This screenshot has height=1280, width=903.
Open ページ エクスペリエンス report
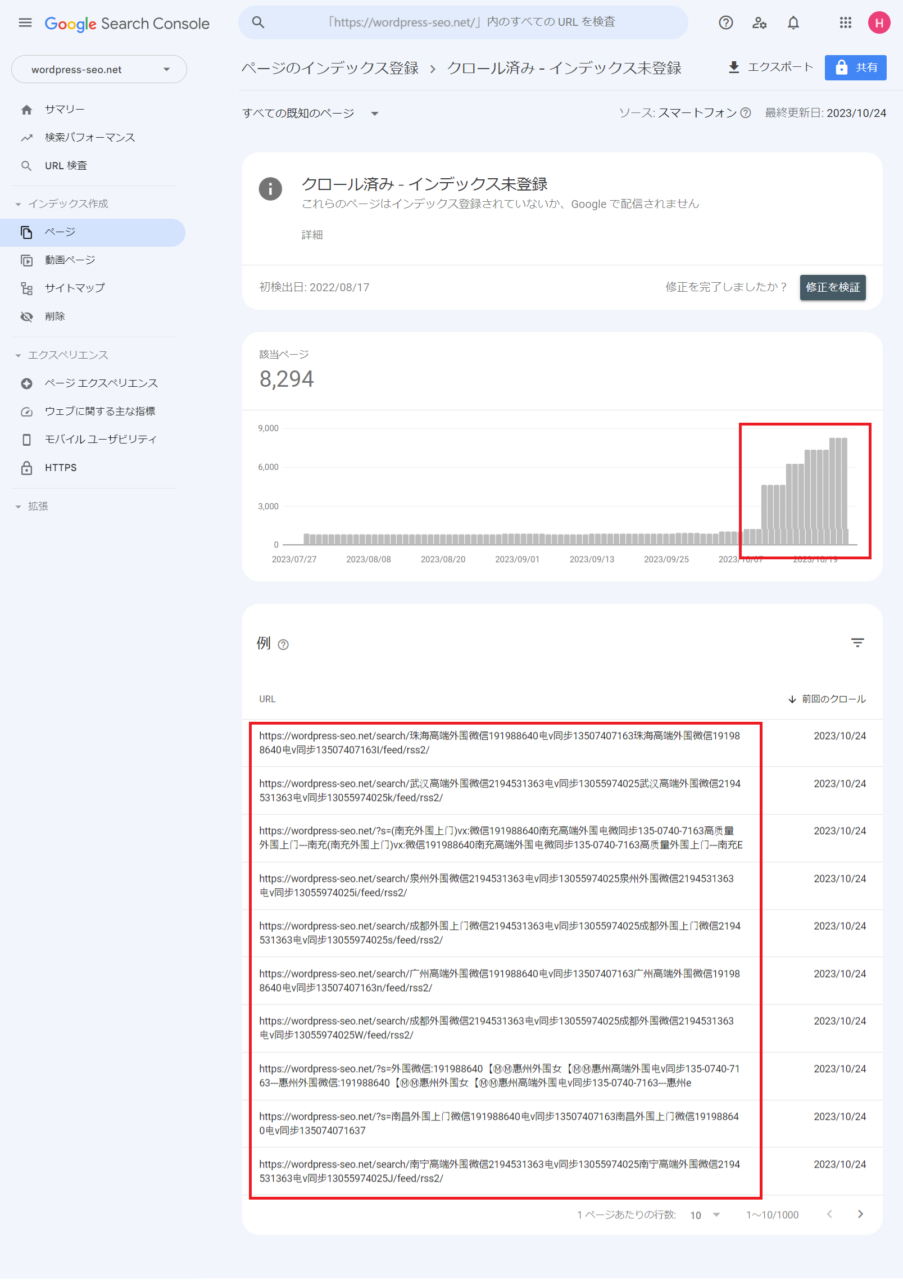point(92,383)
